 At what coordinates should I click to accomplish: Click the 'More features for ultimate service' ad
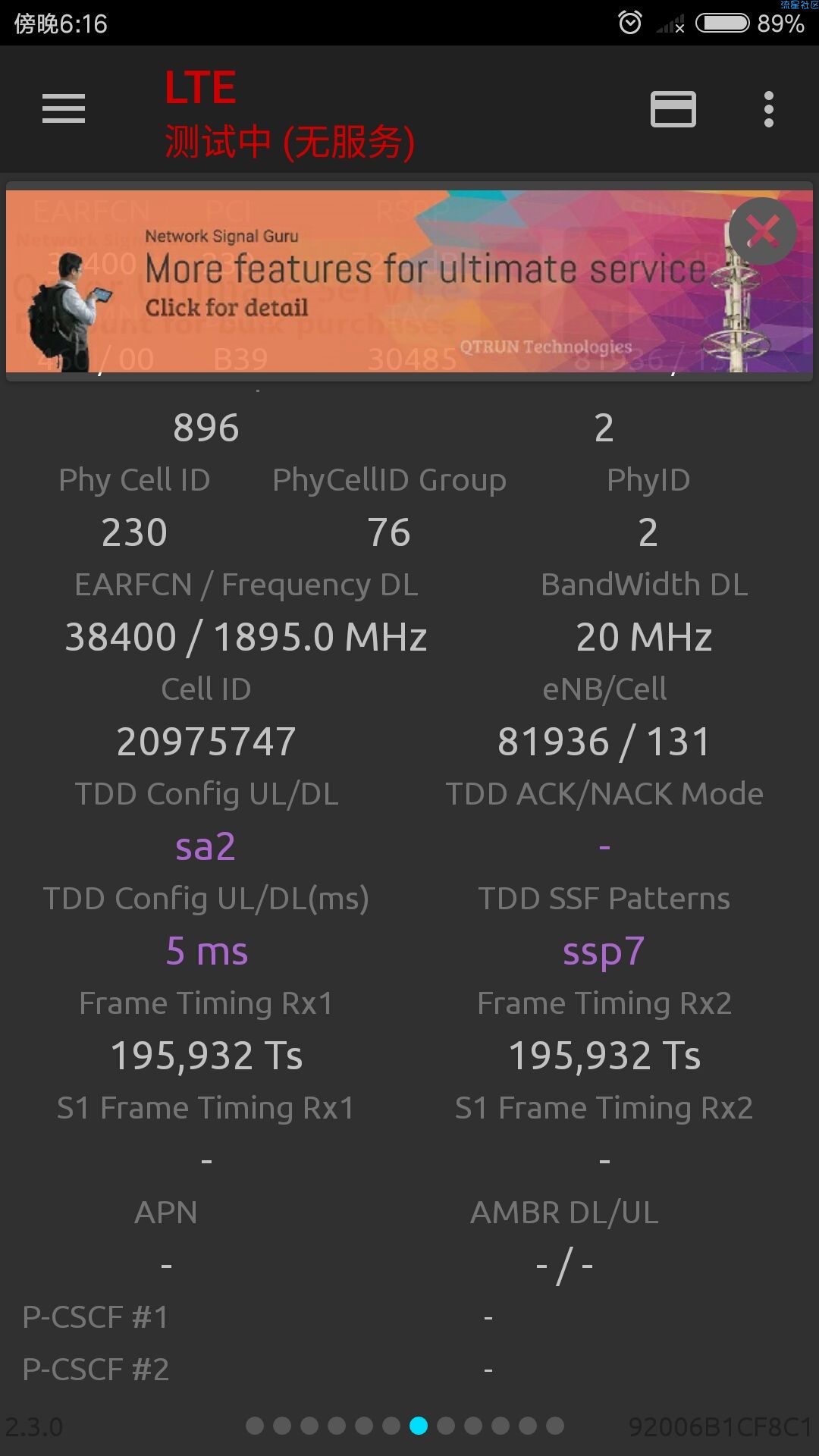(x=409, y=281)
